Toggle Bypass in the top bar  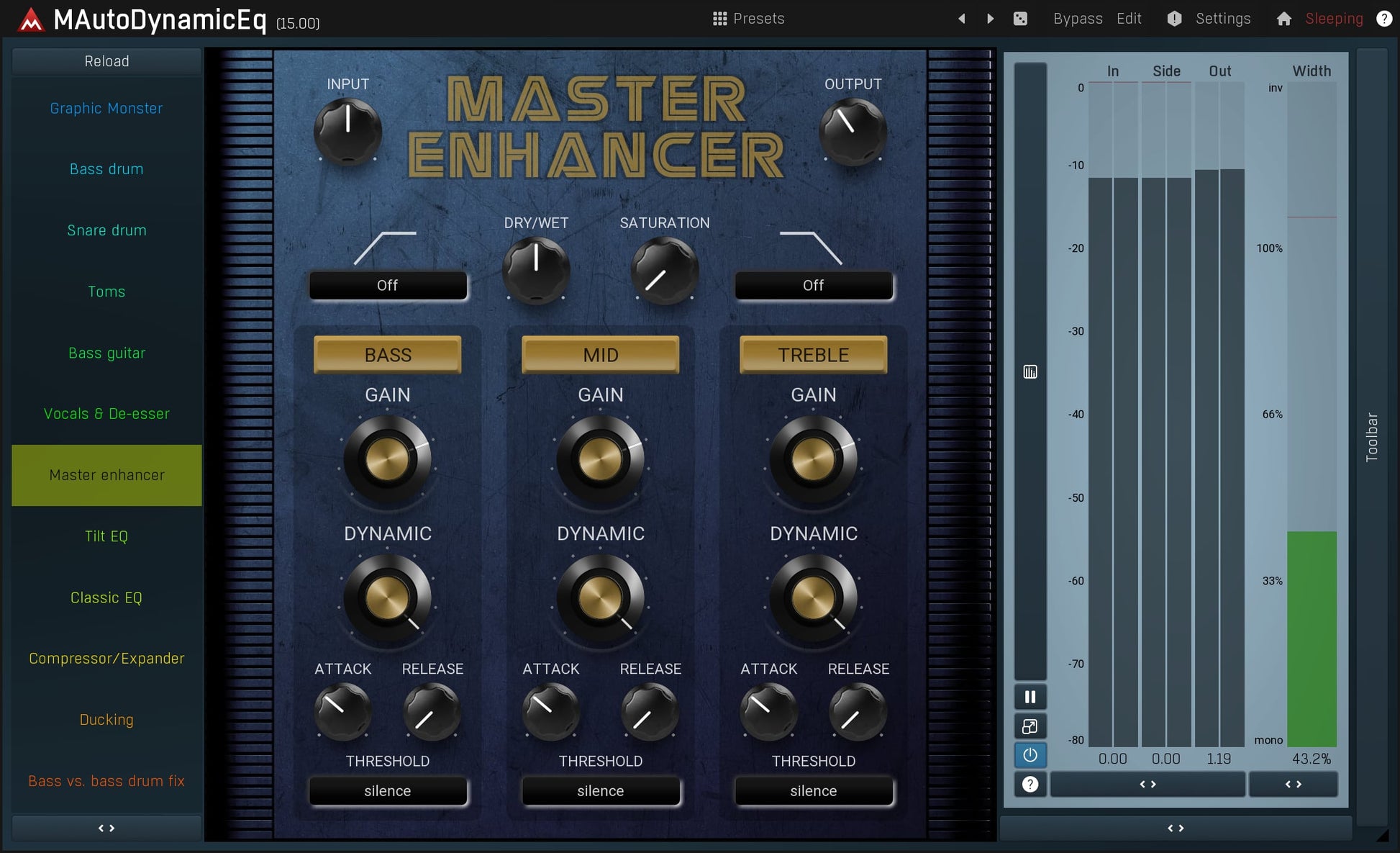pos(1077,19)
